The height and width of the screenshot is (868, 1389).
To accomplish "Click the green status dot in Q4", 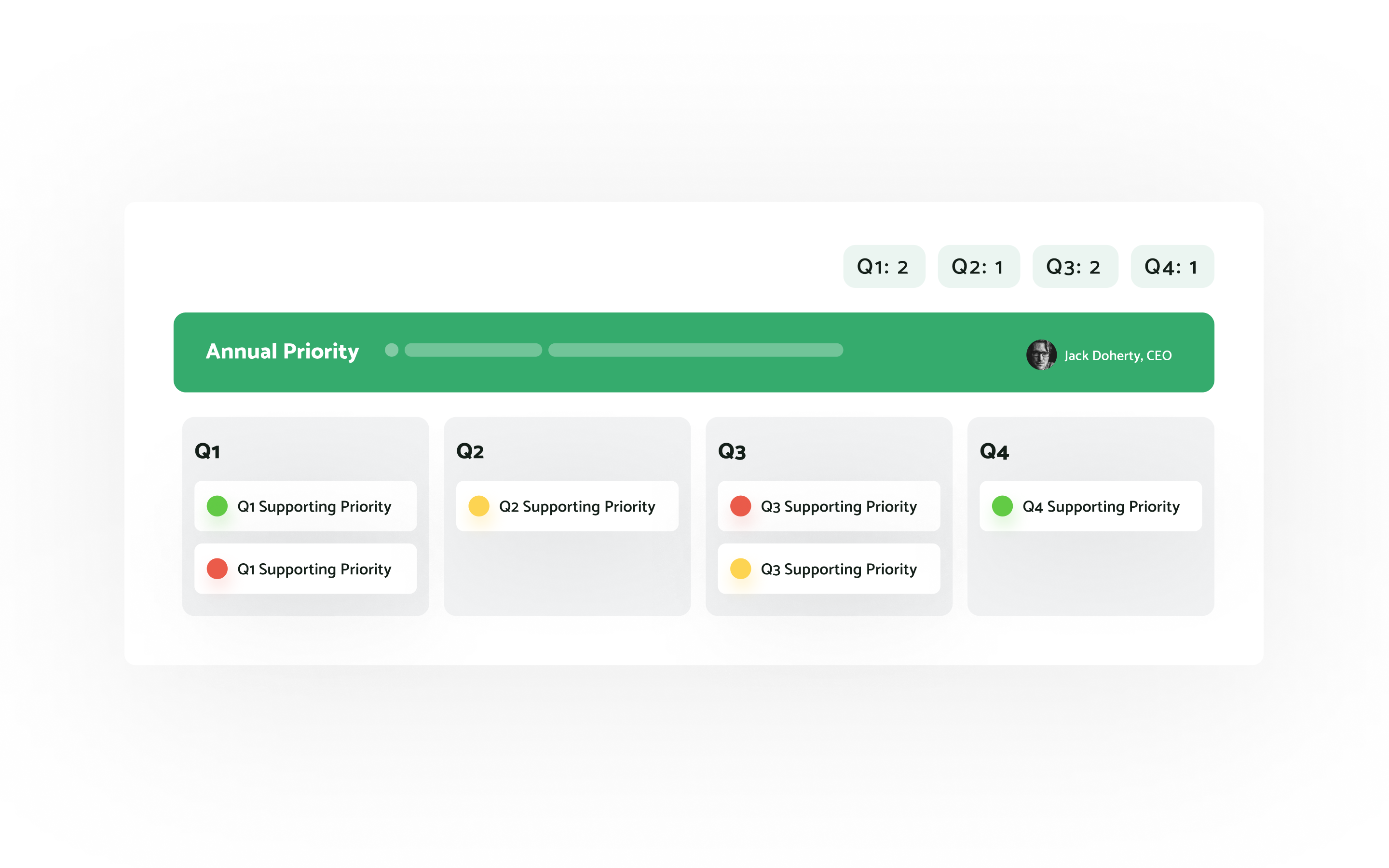I will click(x=1002, y=506).
